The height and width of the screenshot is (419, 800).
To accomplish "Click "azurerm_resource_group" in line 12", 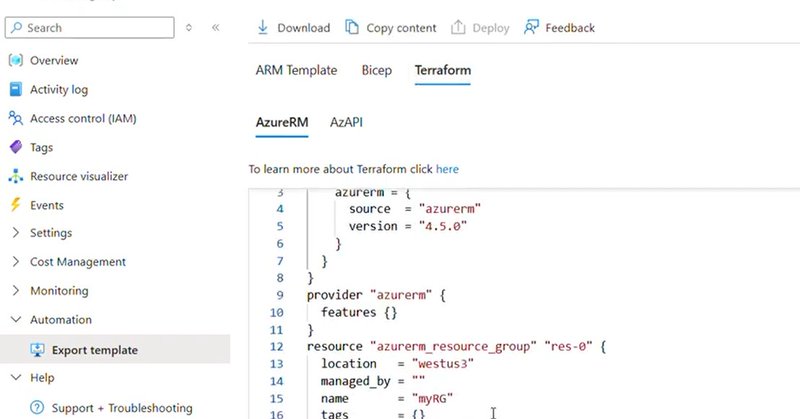I will pyautogui.click(x=453, y=347).
